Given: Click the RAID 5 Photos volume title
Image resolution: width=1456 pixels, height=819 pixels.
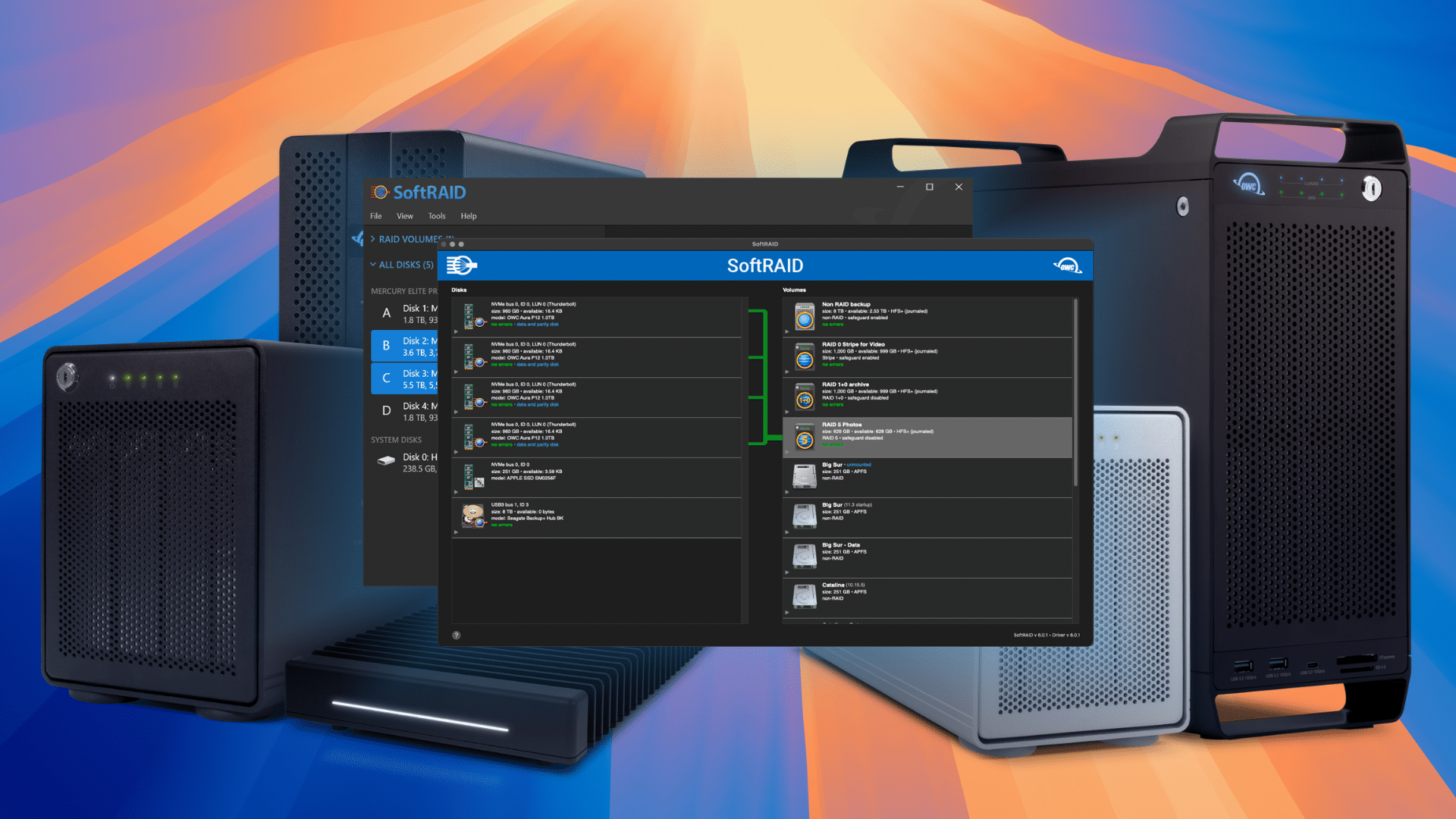Looking at the screenshot, I should [842, 425].
